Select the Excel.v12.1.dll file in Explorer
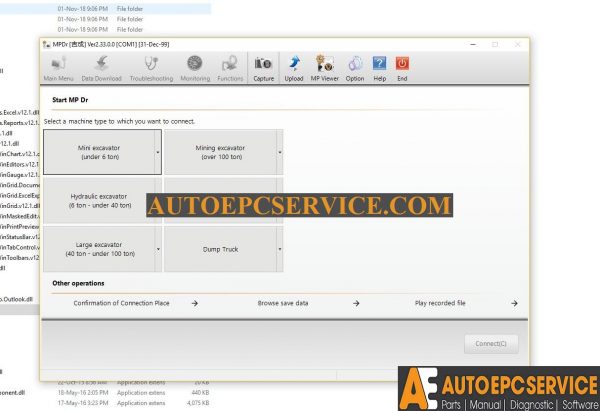The image size is (600, 411). [19, 113]
